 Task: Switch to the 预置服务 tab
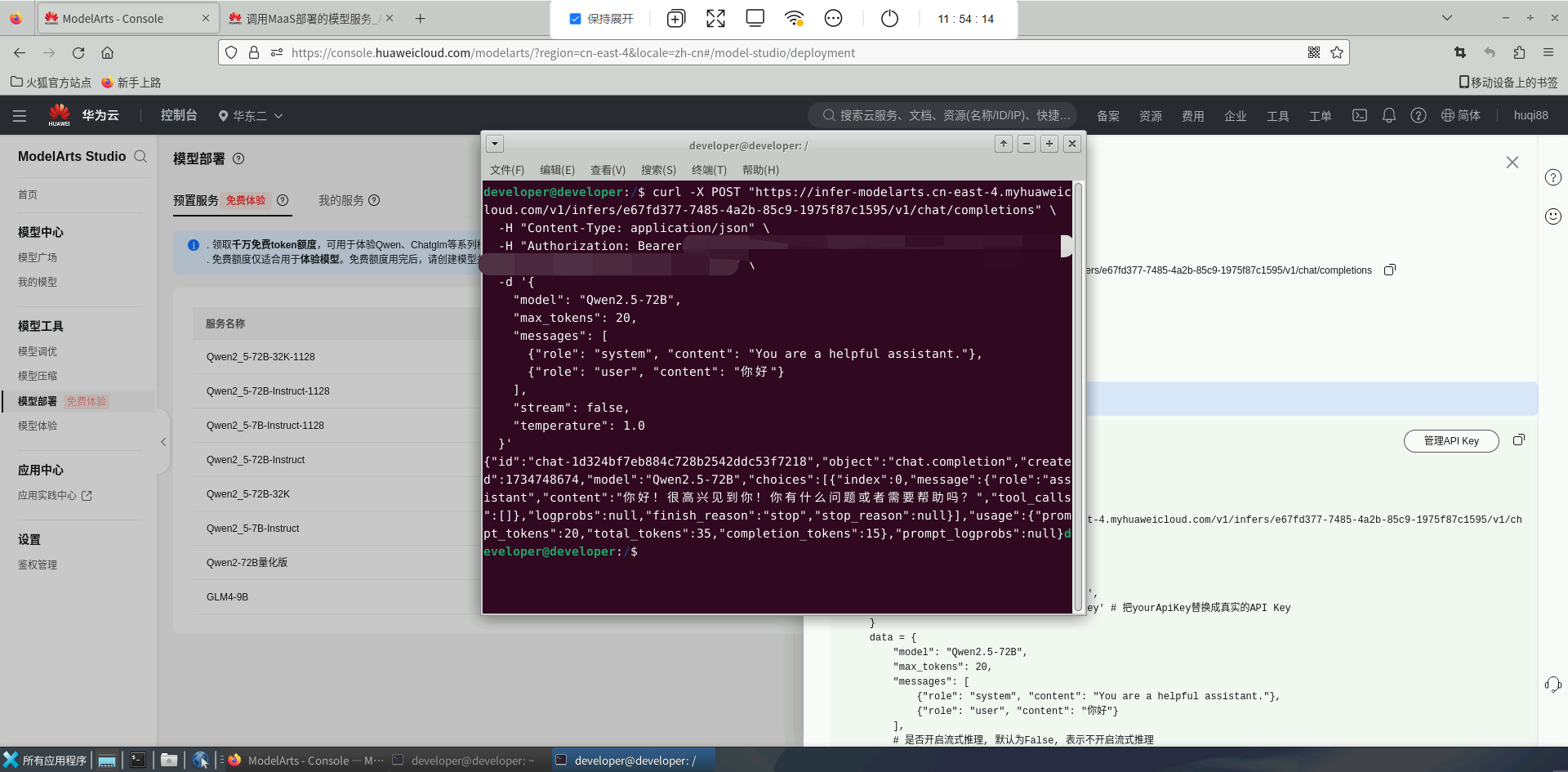196,200
